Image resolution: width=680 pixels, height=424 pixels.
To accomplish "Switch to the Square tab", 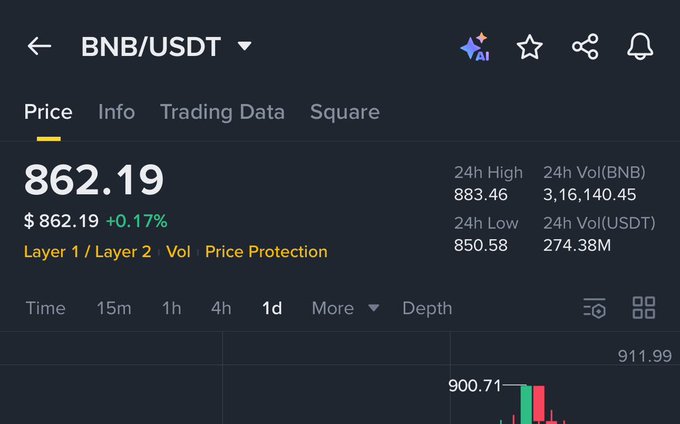I will pyautogui.click(x=345, y=112).
